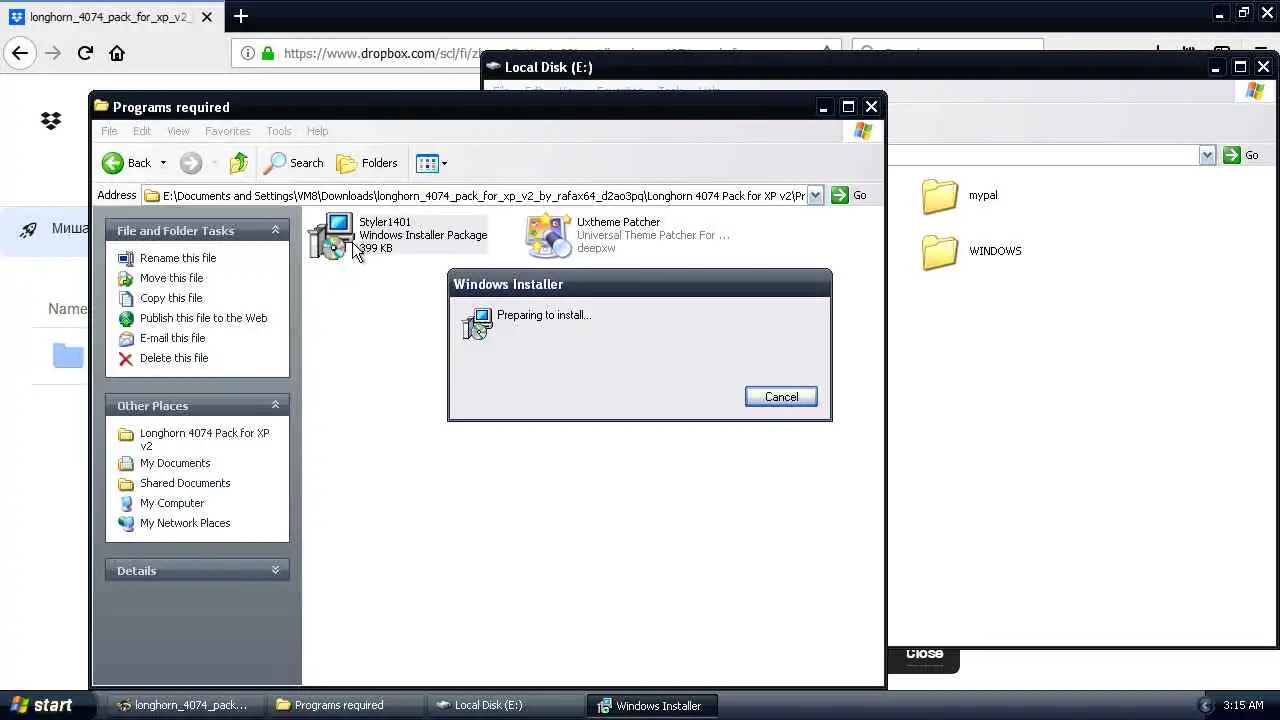This screenshot has width=1280, height=720.
Task: Expand the address bar dropdown in Programs required
Action: pyautogui.click(x=815, y=195)
